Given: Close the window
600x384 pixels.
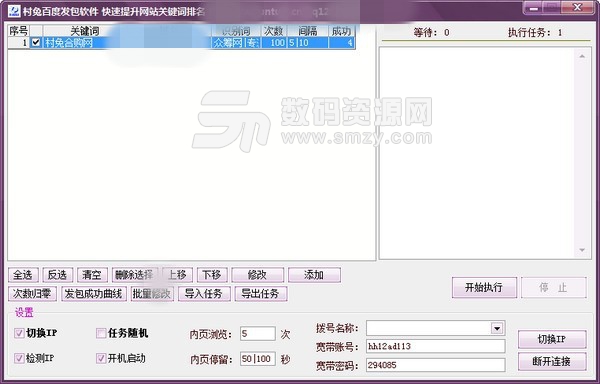Looking at the screenshot, I should pyautogui.click(x=577, y=8).
